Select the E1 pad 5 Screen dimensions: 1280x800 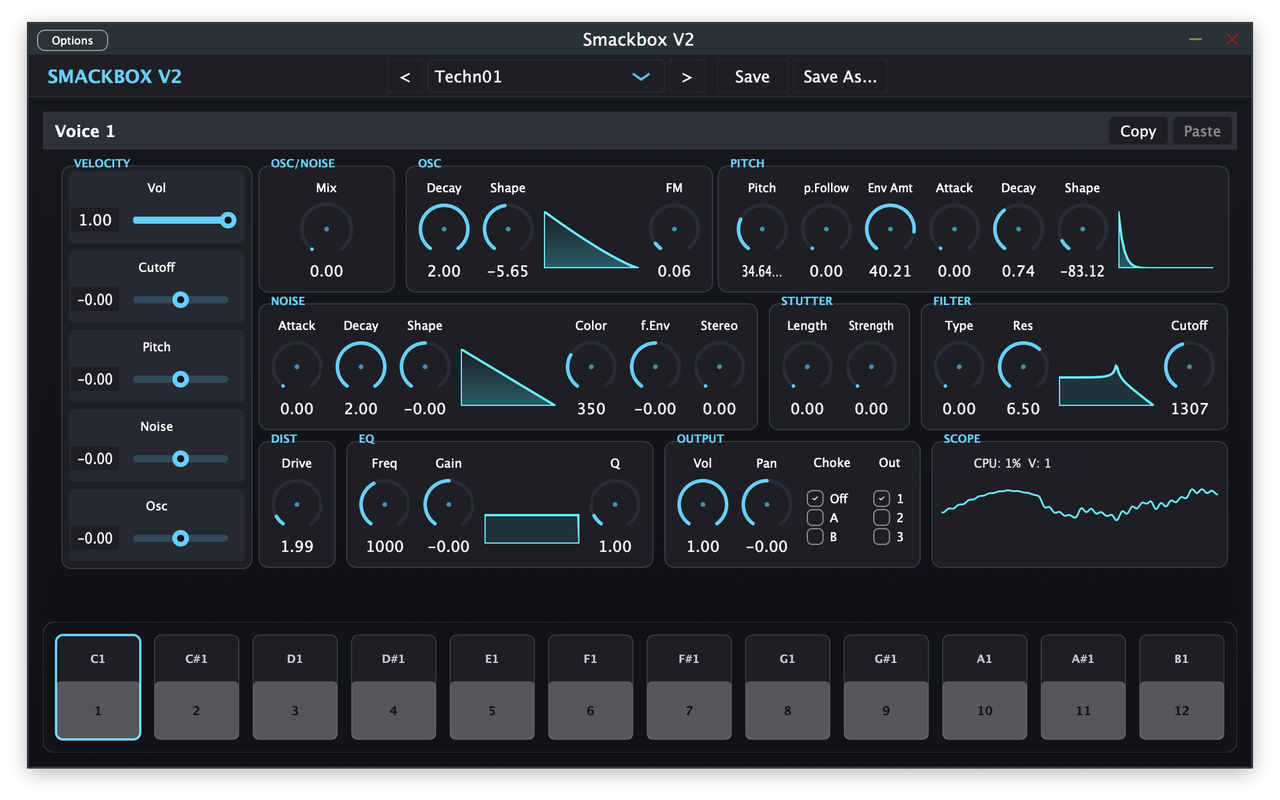(492, 687)
